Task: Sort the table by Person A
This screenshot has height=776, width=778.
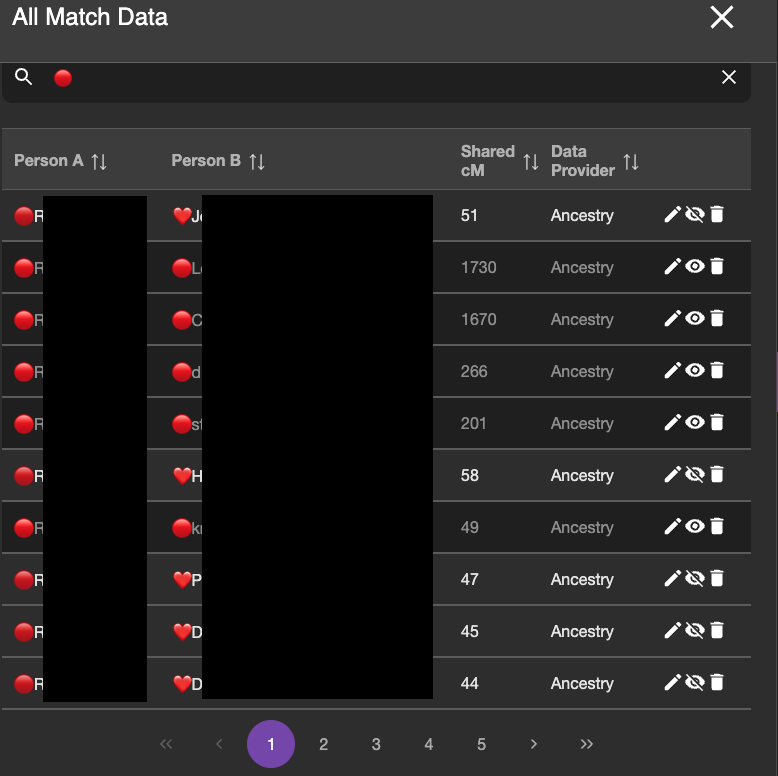Action: click(x=99, y=161)
